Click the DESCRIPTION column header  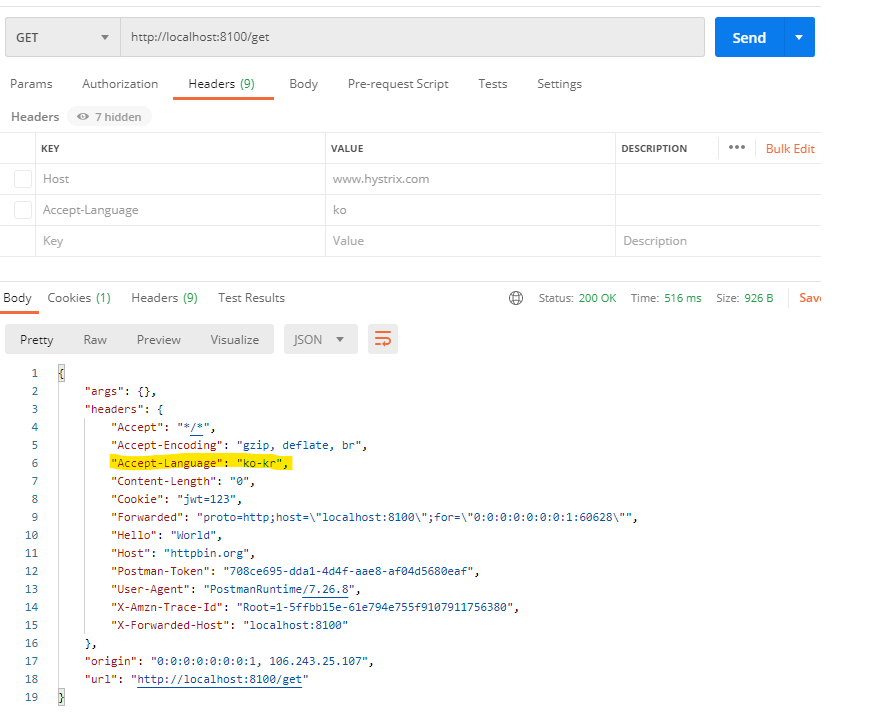654,149
